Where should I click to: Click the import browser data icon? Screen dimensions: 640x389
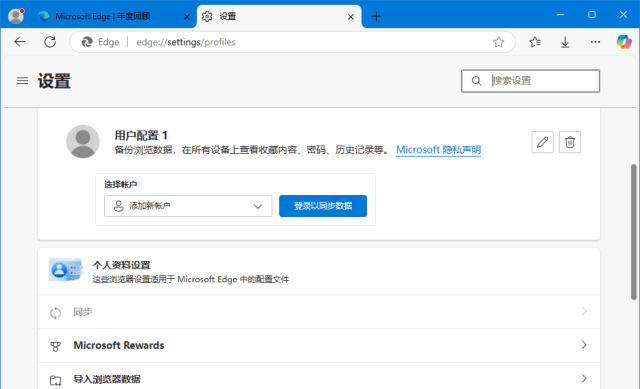click(x=56, y=380)
